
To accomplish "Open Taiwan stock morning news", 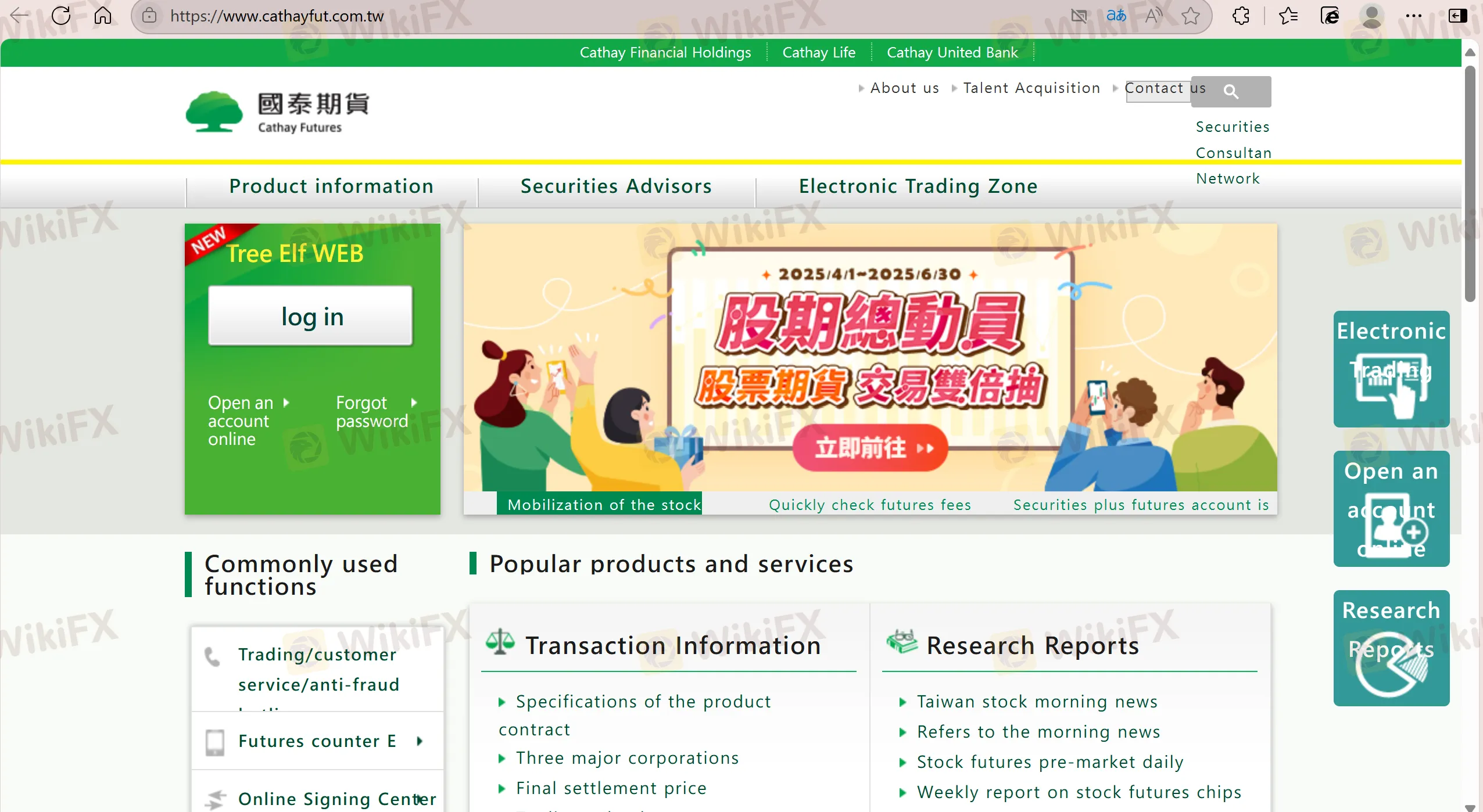I will (x=1037, y=702).
